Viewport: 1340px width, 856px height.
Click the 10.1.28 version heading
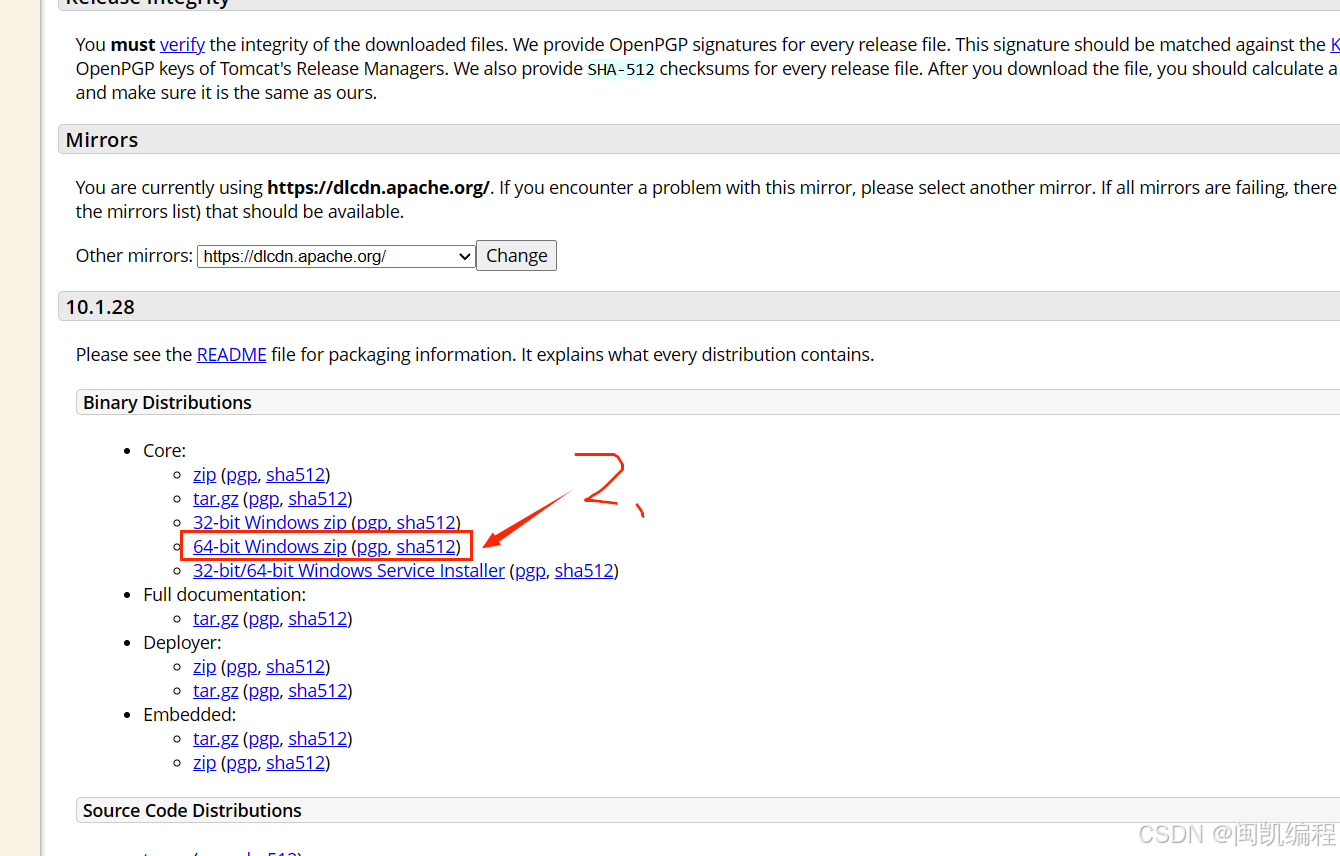click(x=100, y=307)
